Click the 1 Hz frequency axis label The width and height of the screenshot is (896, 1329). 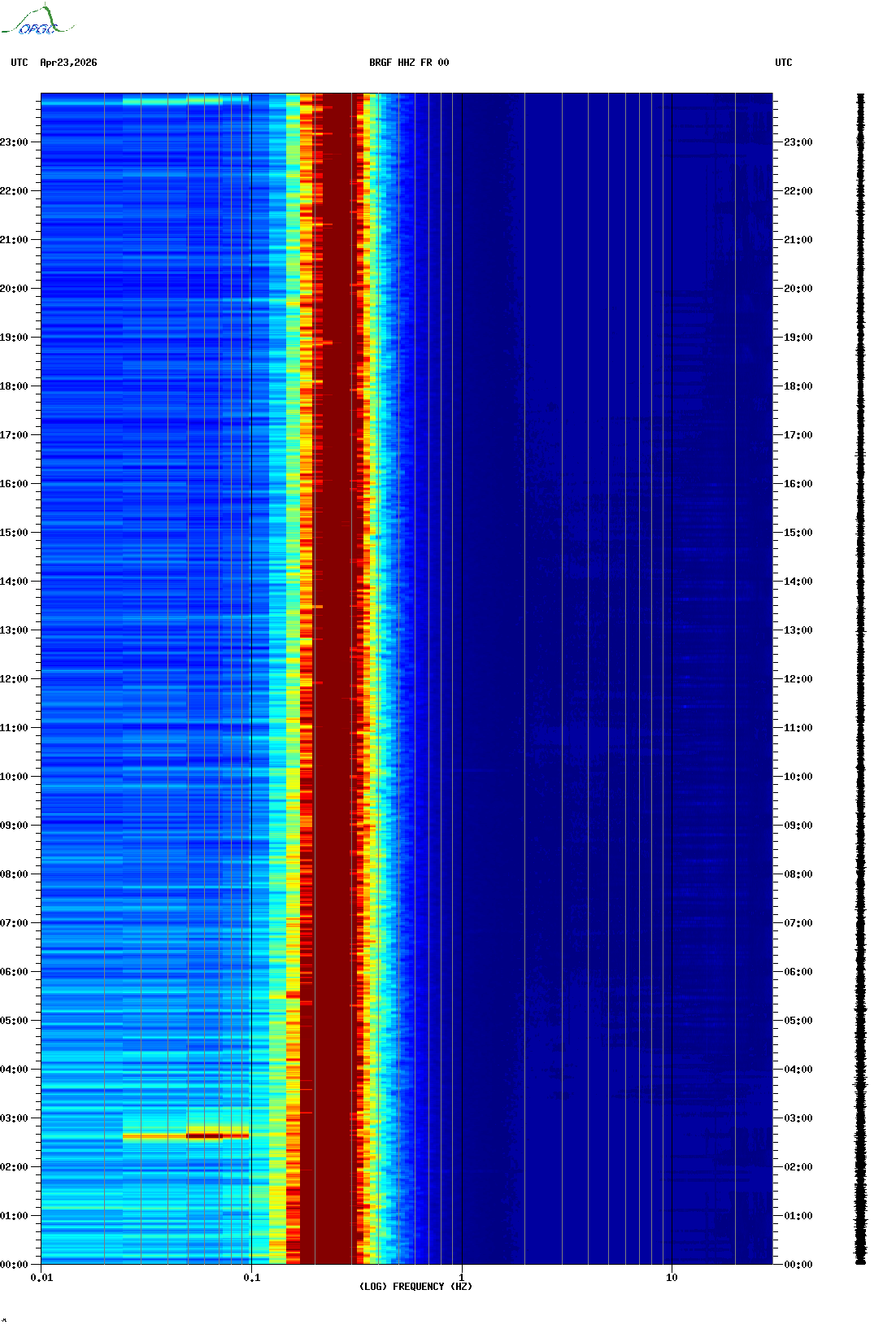coord(462,1277)
